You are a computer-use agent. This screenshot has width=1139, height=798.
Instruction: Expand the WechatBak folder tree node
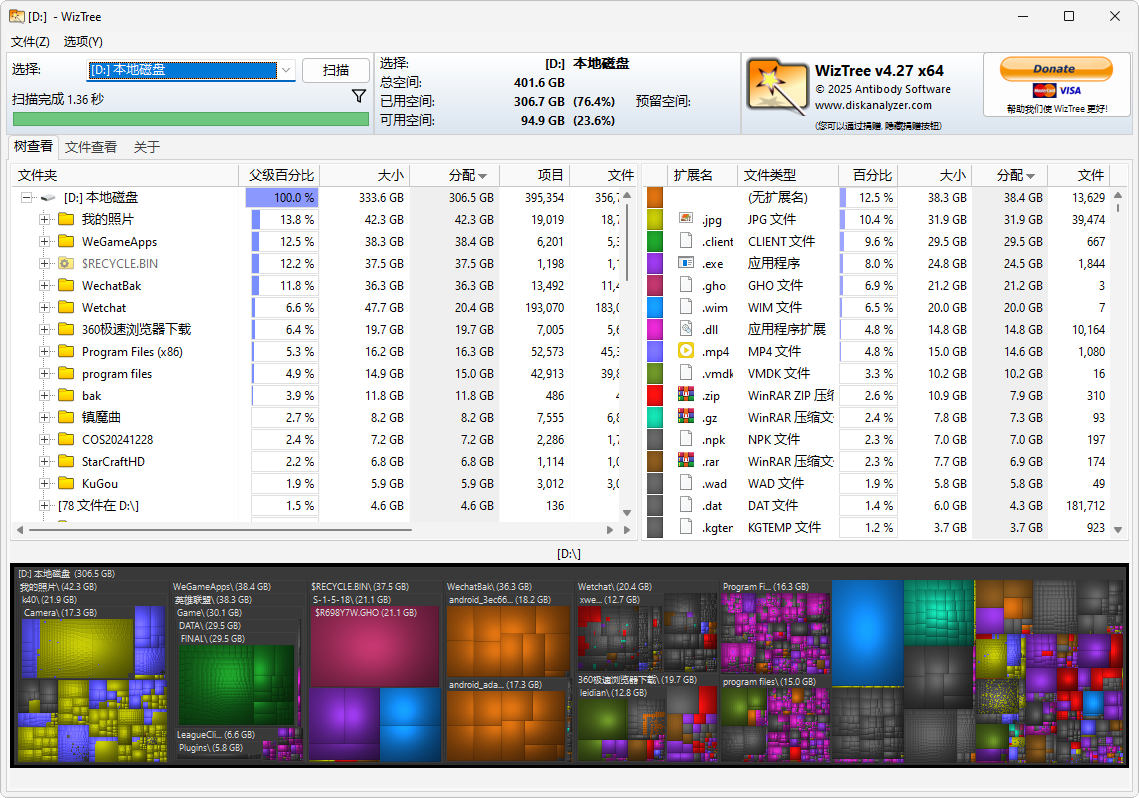click(44, 285)
